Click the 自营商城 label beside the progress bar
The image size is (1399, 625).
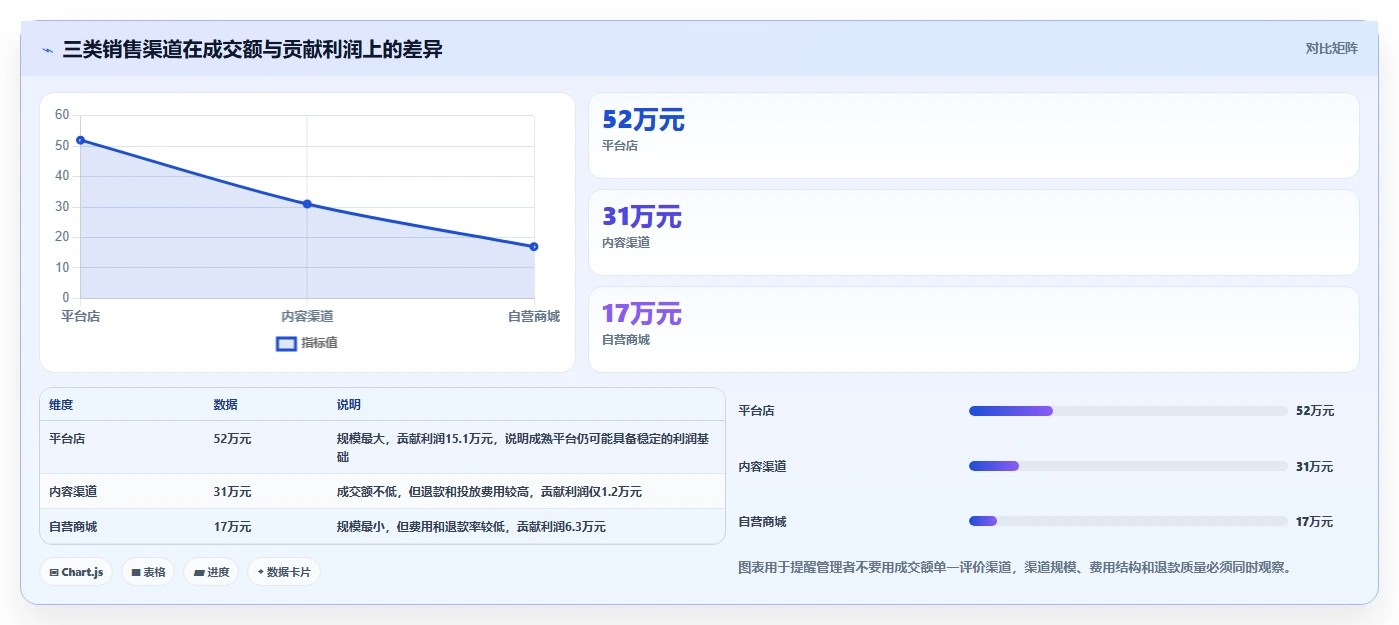coord(762,521)
